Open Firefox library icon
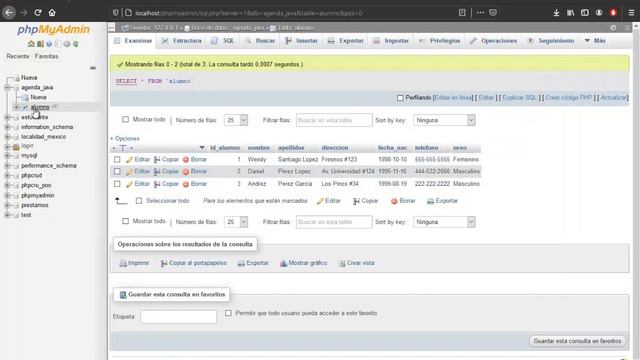The image size is (640, 360). point(570,13)
